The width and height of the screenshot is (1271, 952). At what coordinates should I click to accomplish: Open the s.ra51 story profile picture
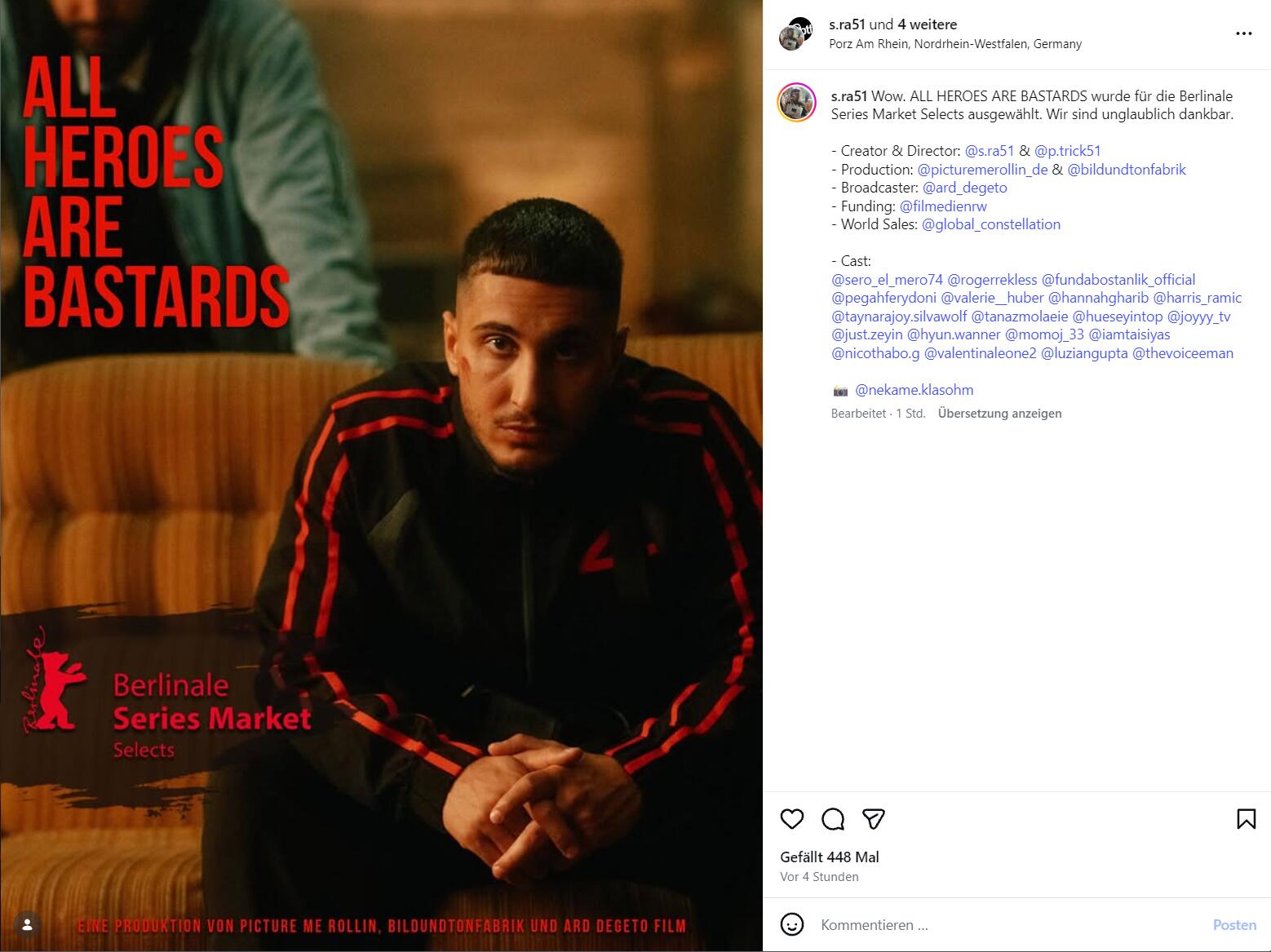point(796,103)
